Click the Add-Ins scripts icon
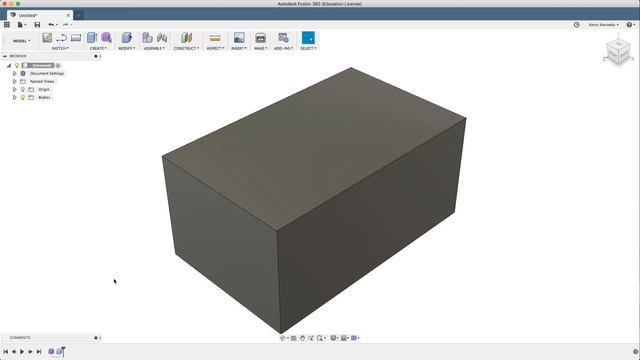Image resolution: width=640 pixels, height=360 pixels. click(283, 38)
